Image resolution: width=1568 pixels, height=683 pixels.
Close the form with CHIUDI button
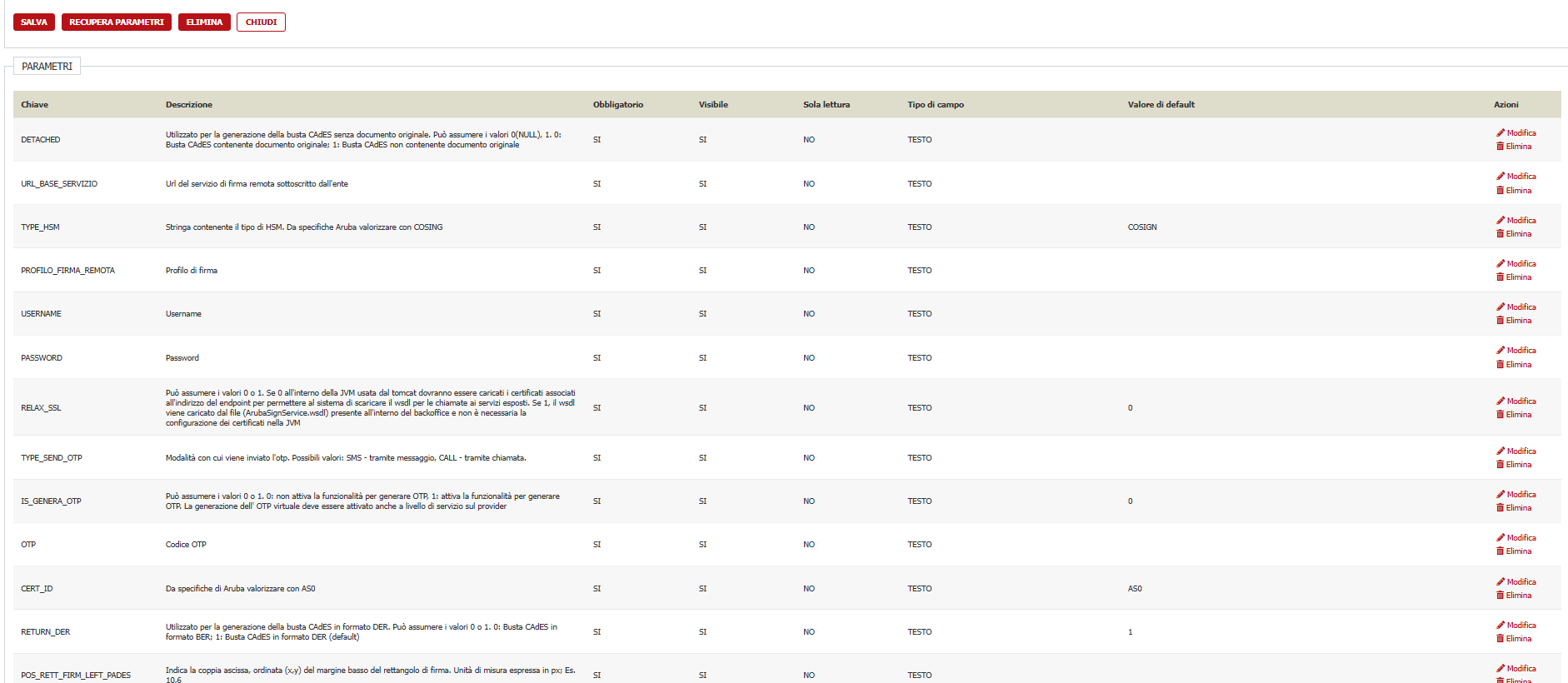261,22
